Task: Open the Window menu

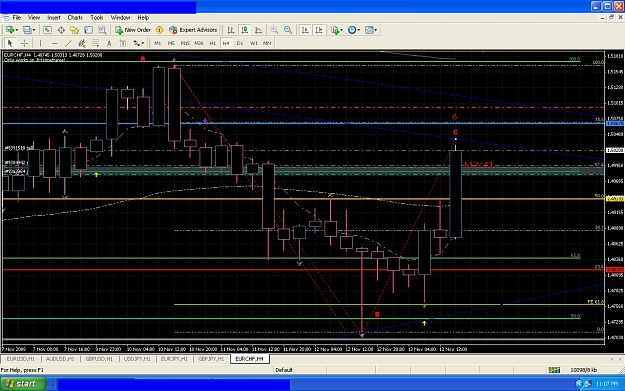Action: click(120, 18)
